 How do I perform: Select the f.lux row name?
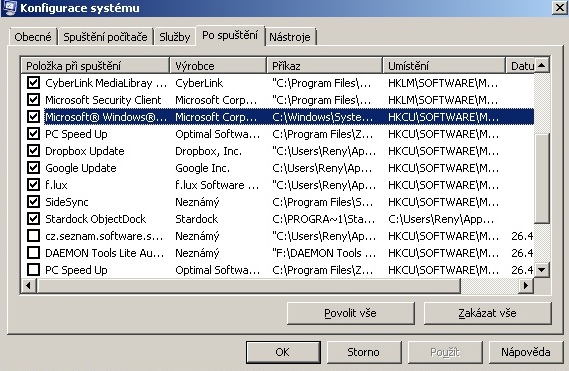coord(56,185)
